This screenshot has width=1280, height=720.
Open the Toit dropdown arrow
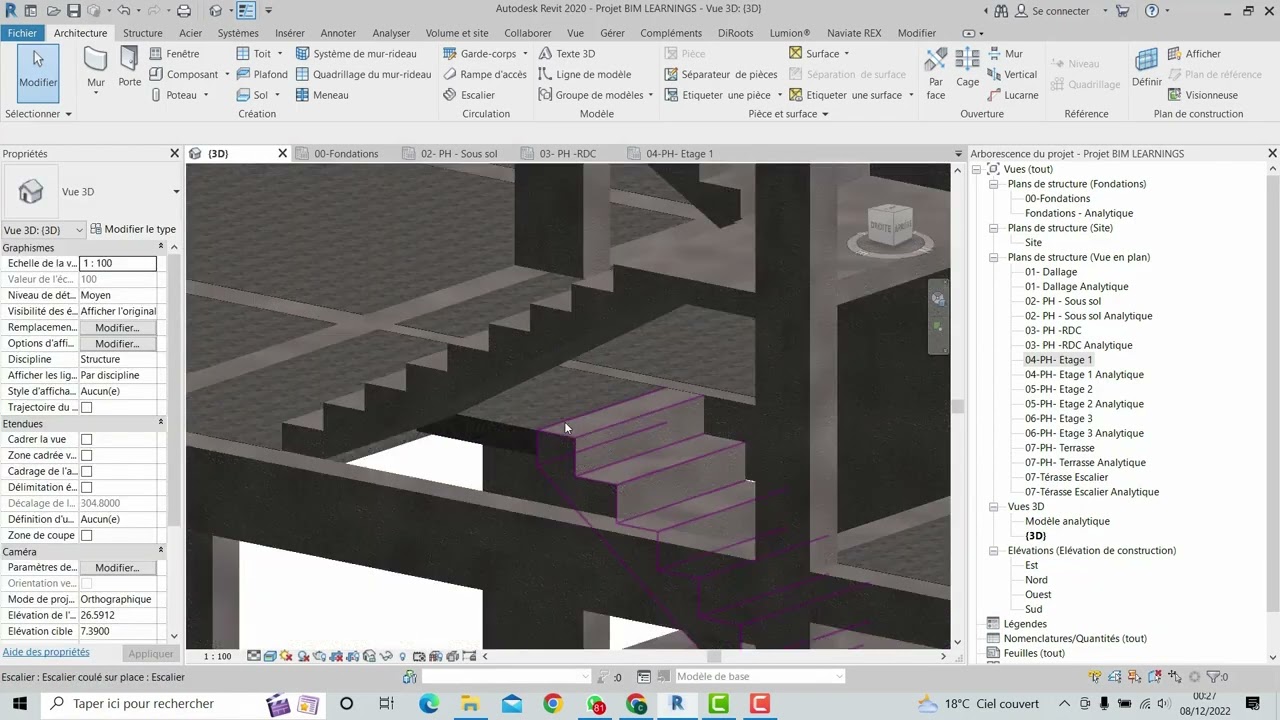(x=279, y=53)
